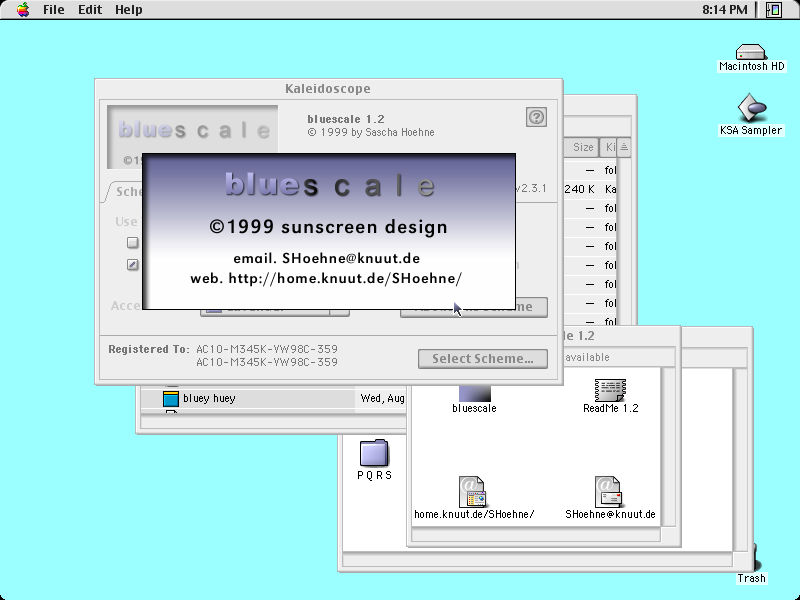Image resolution: width=800 pixels, height=600 pixels.
Task: Click the vertical scrollbar of bluescale 1.2 window
Action: click(x=668, y=446)
